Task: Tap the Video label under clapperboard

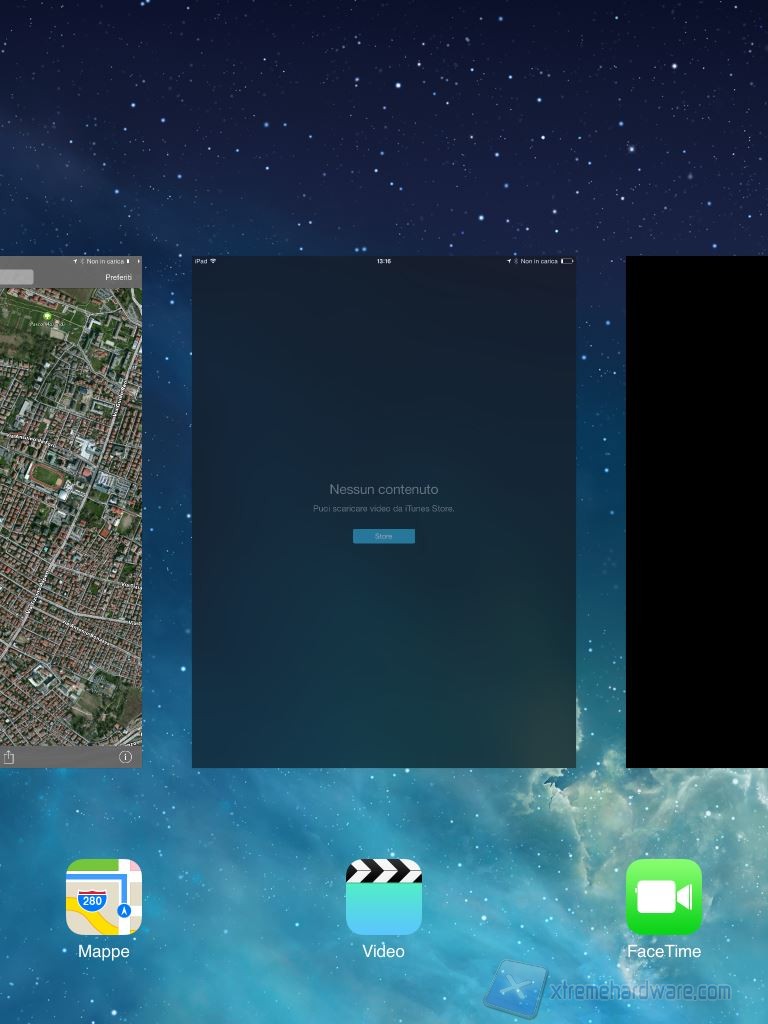Action: coord(384,951)
